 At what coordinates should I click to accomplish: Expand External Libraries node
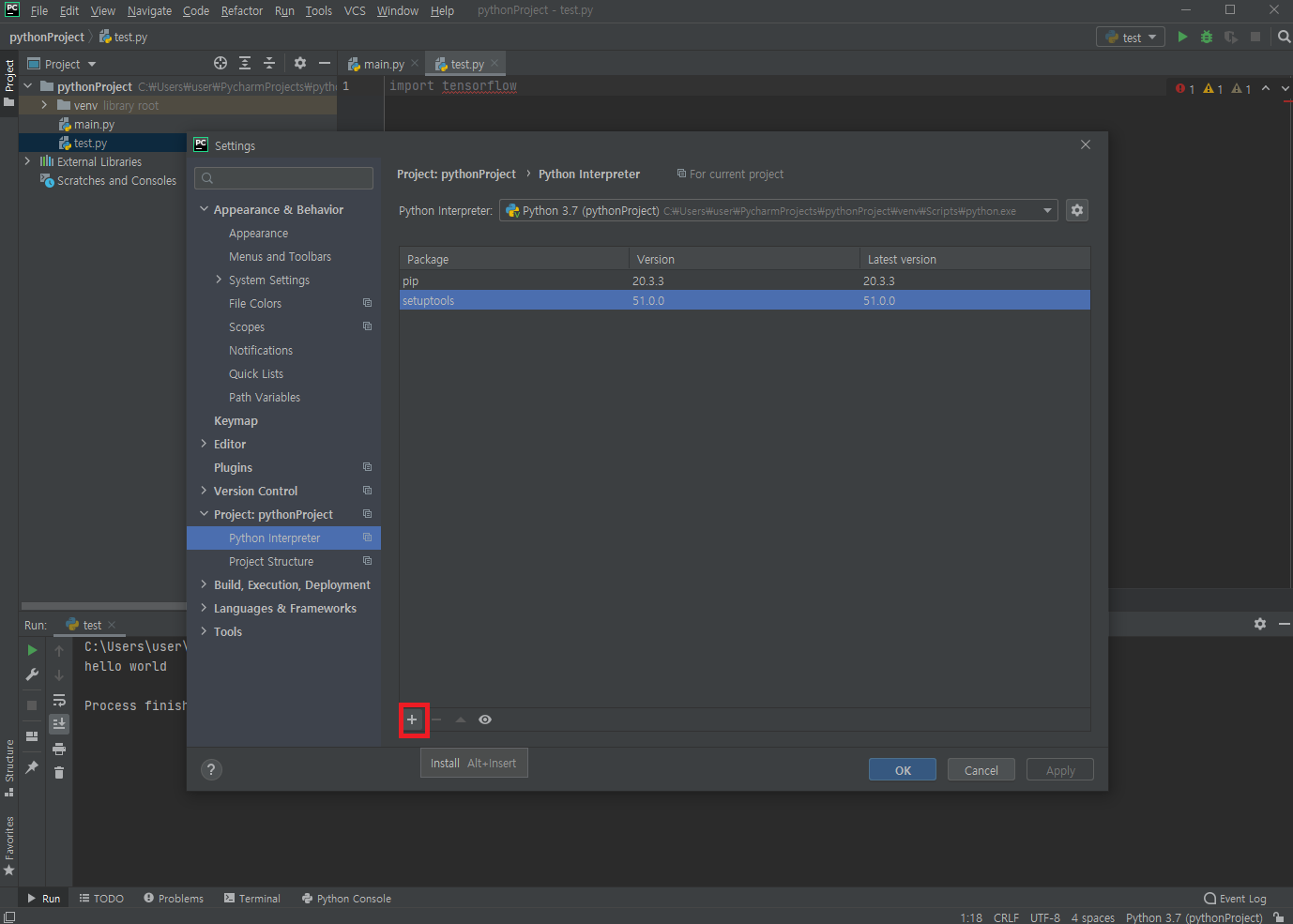click(27, 161)
